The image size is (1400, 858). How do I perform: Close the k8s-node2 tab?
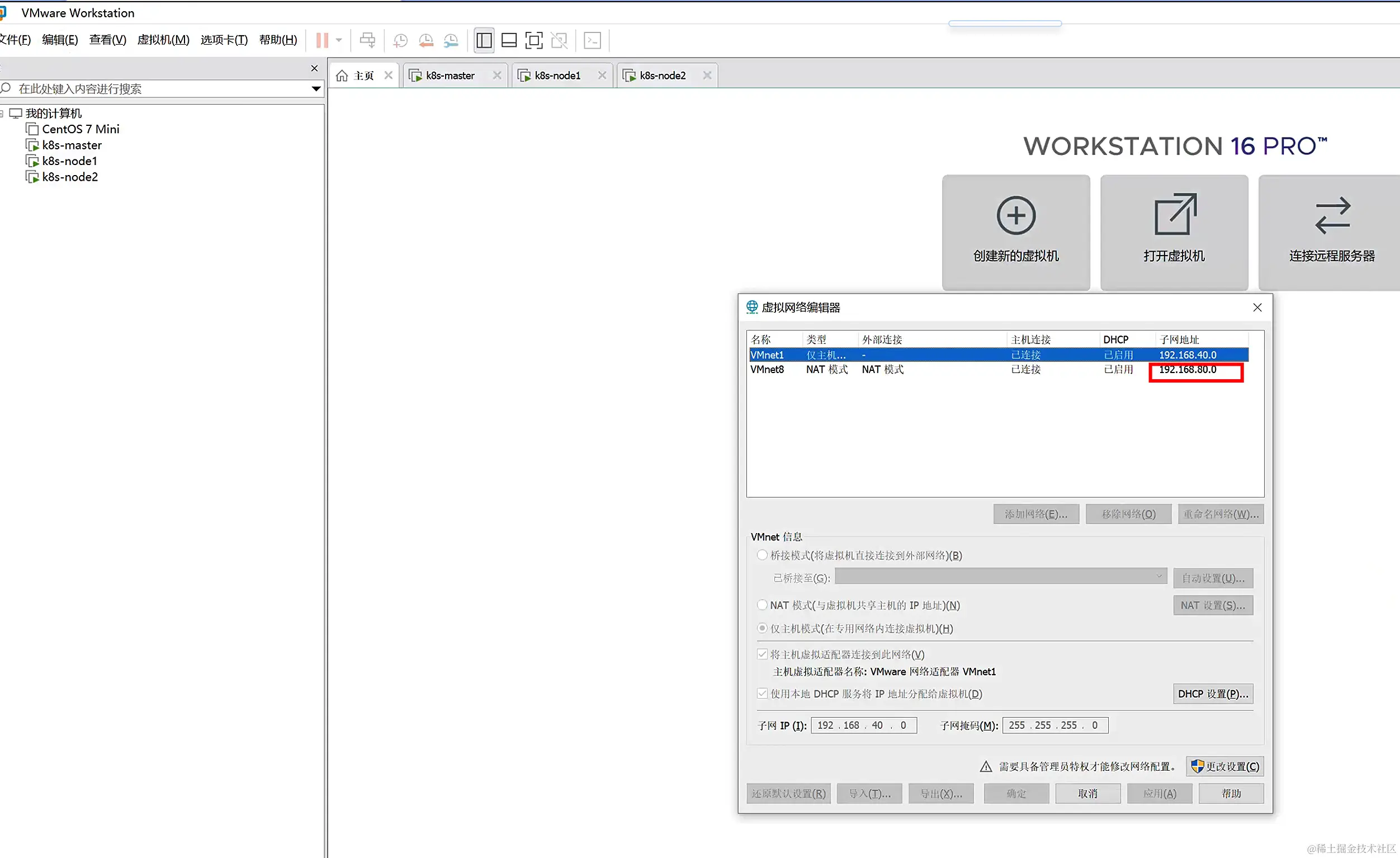(707, 76)
